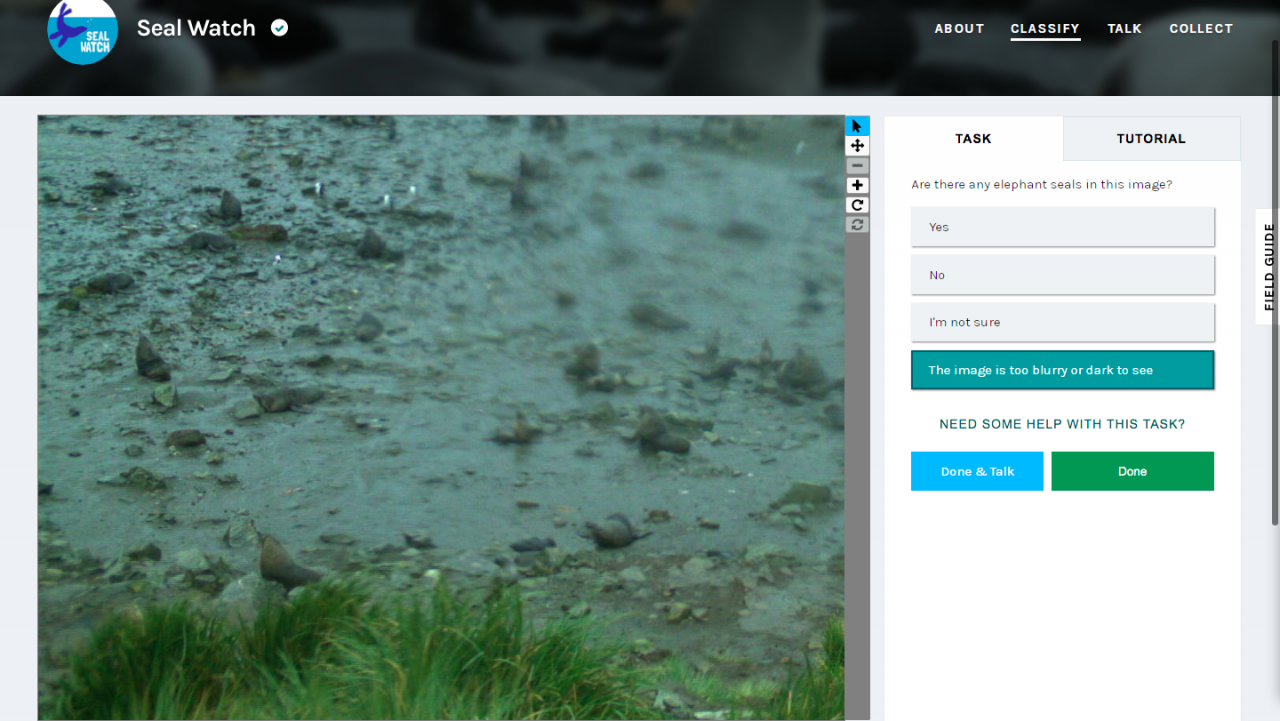Viewport: 1280px width, 721px height.
Task: Click the Seal Watch project title
Action: [196, 28]
